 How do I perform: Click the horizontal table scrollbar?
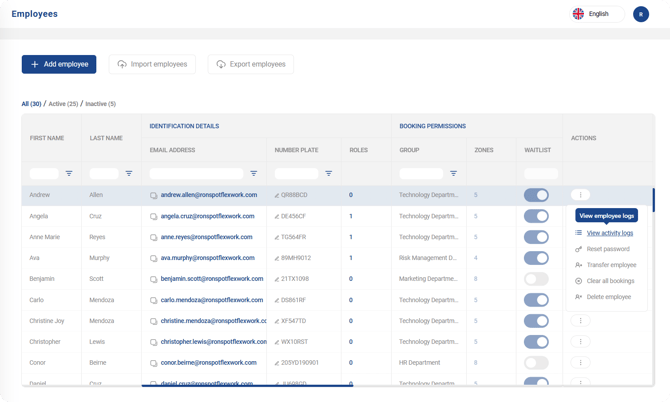tap(247, 385)
